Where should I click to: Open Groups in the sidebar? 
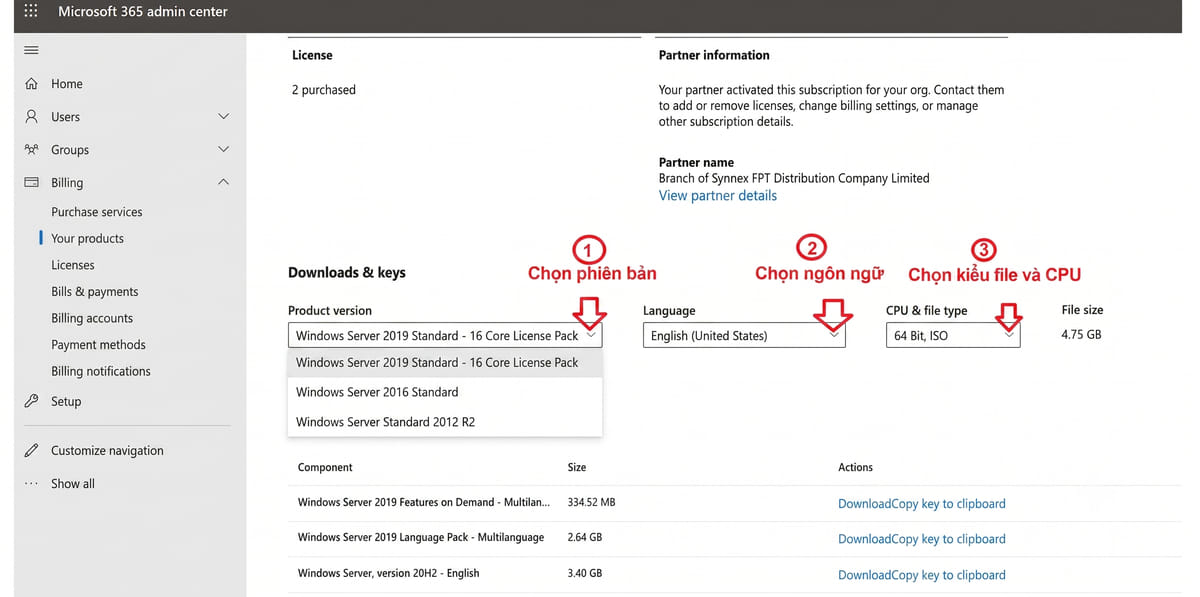coord(70,150)
